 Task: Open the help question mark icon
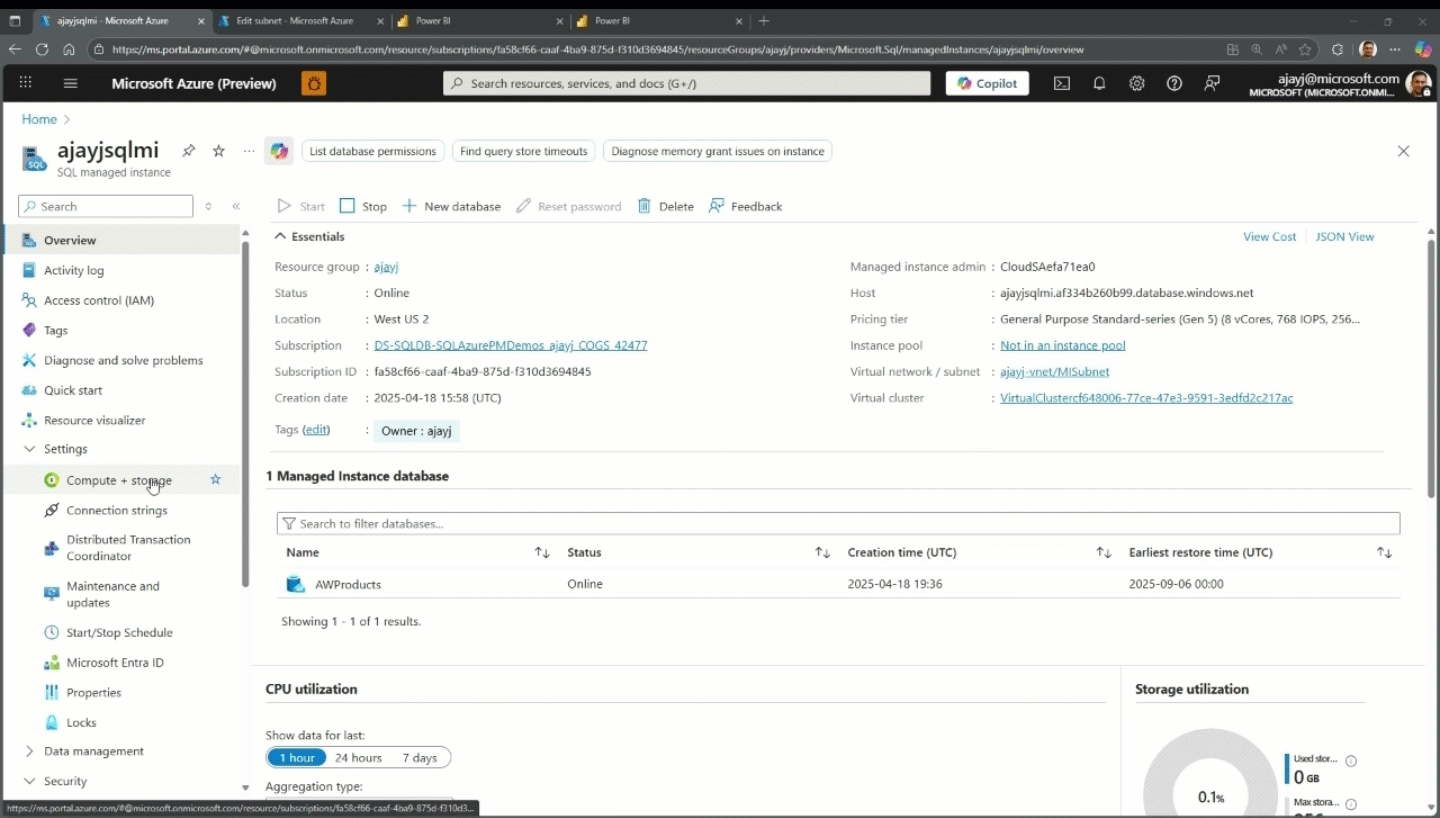pos(1175,83)
